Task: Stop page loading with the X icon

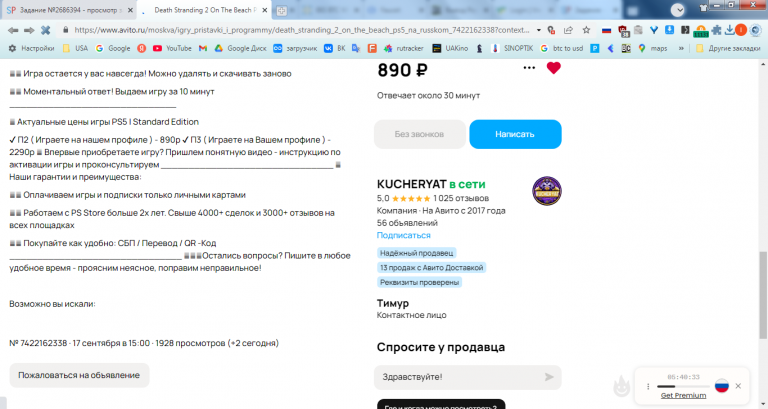Action: point(46,30)
